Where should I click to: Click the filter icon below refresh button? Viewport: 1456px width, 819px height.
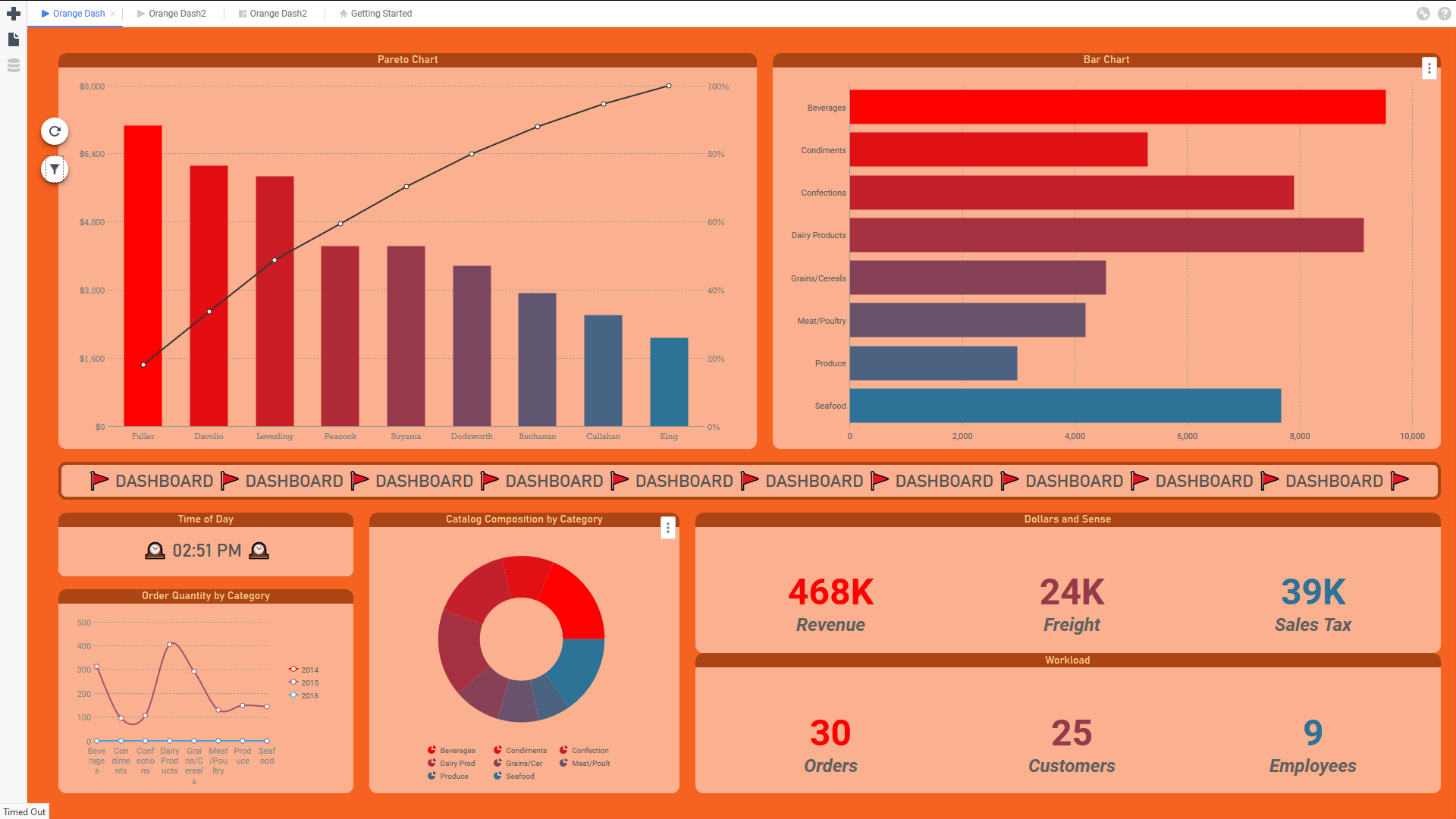(x=55, y=168)
